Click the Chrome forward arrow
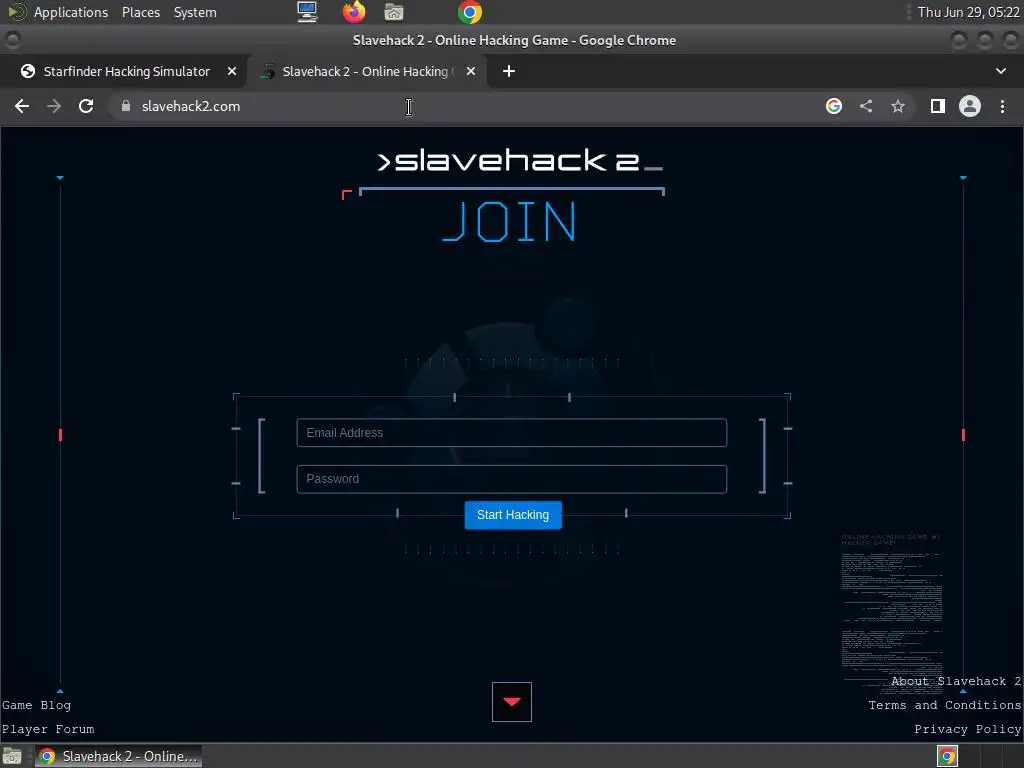 pos(54,106)
